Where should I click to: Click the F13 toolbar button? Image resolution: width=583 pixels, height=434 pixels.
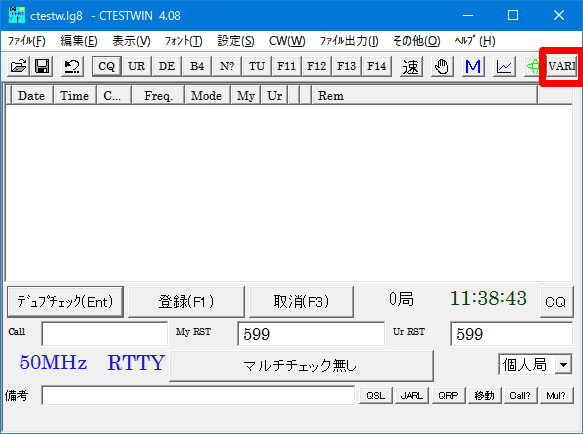[347, 67]
